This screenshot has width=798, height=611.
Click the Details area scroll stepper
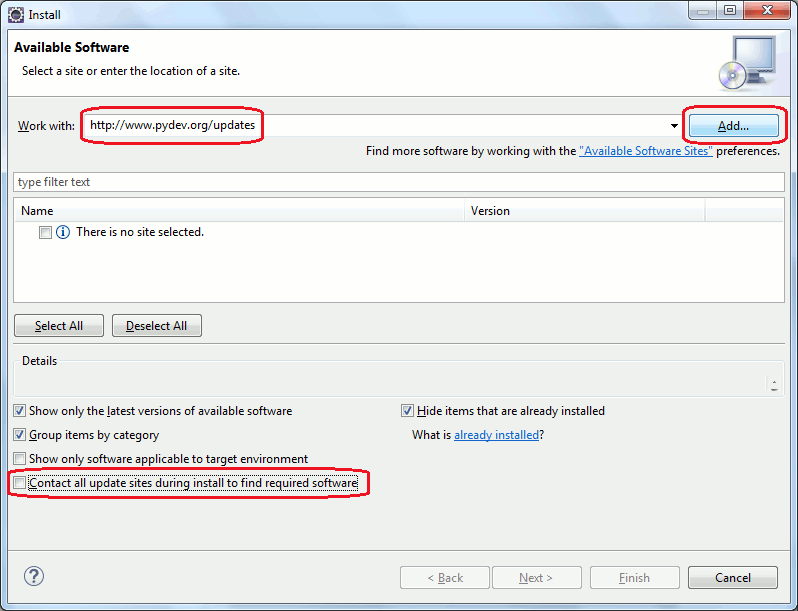[x=774, y=384]
